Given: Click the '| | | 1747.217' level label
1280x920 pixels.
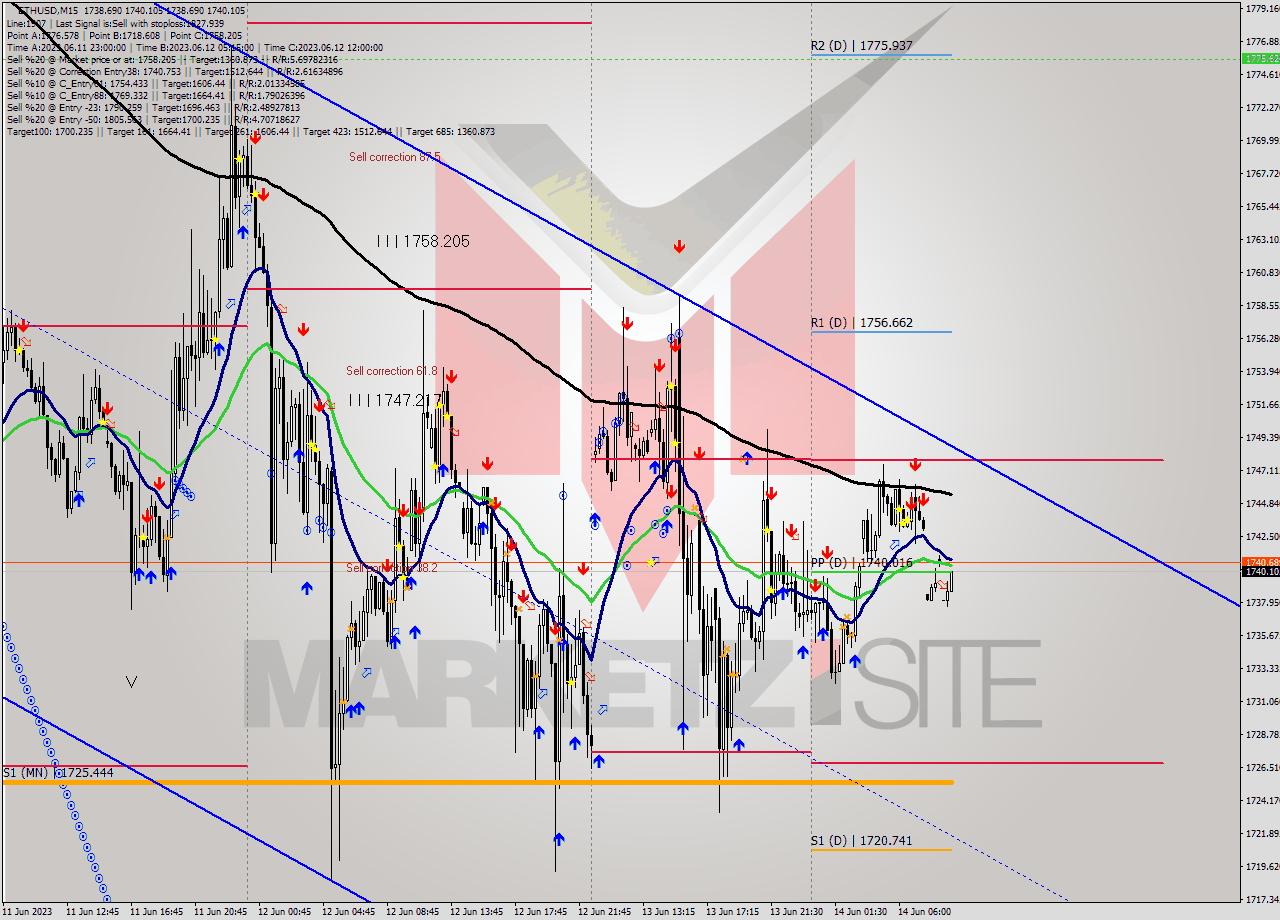Looking at the screenshot, I should click(395, 400).
